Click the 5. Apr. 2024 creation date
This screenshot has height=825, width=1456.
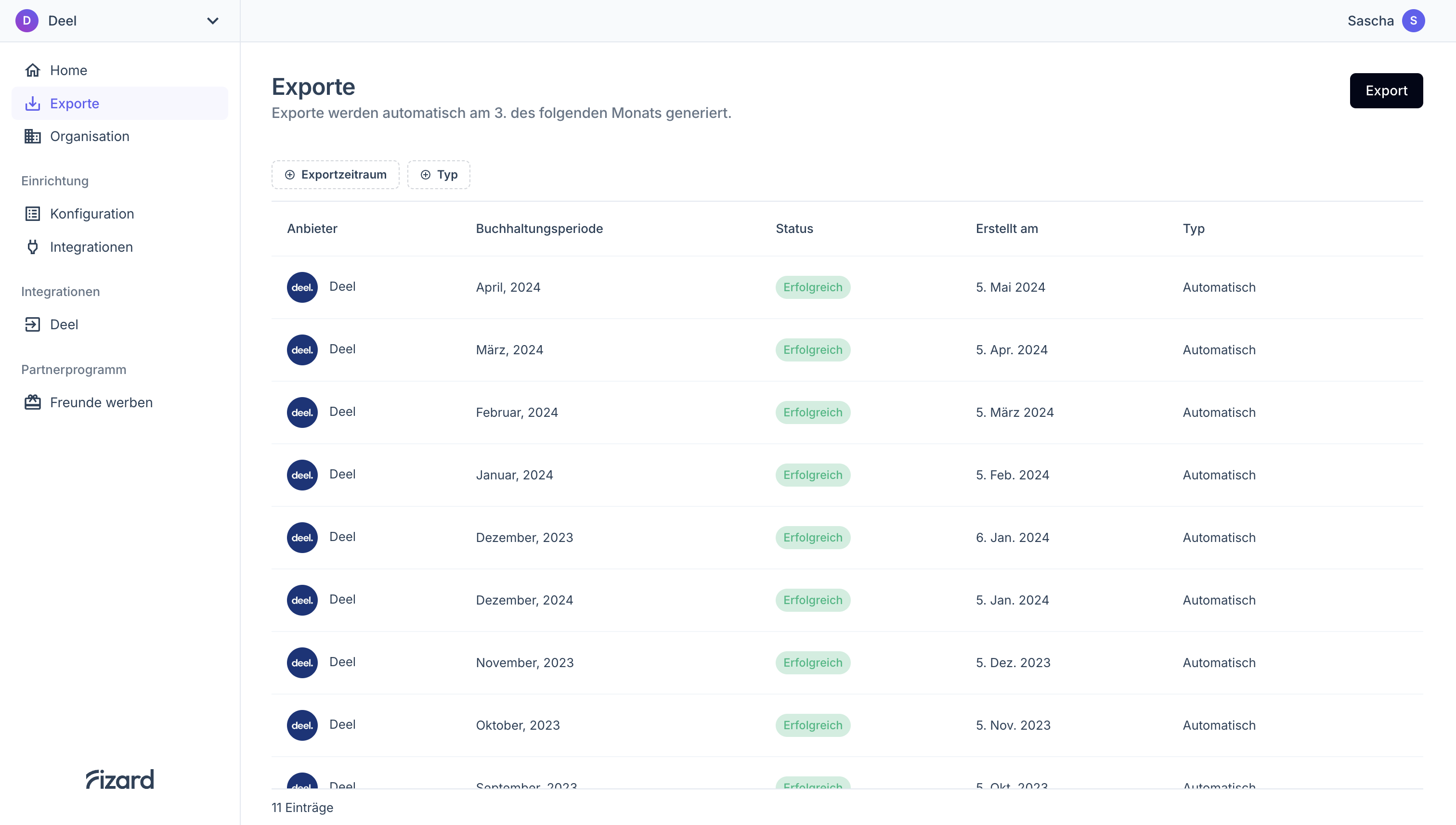1011,349
